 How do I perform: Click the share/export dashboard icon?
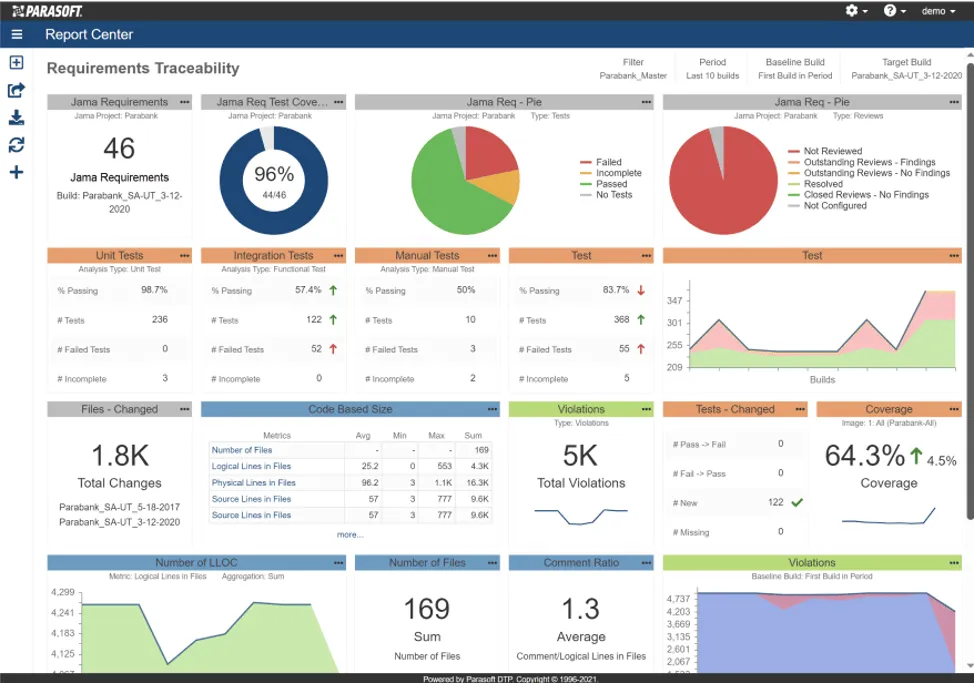pos(16,90)
